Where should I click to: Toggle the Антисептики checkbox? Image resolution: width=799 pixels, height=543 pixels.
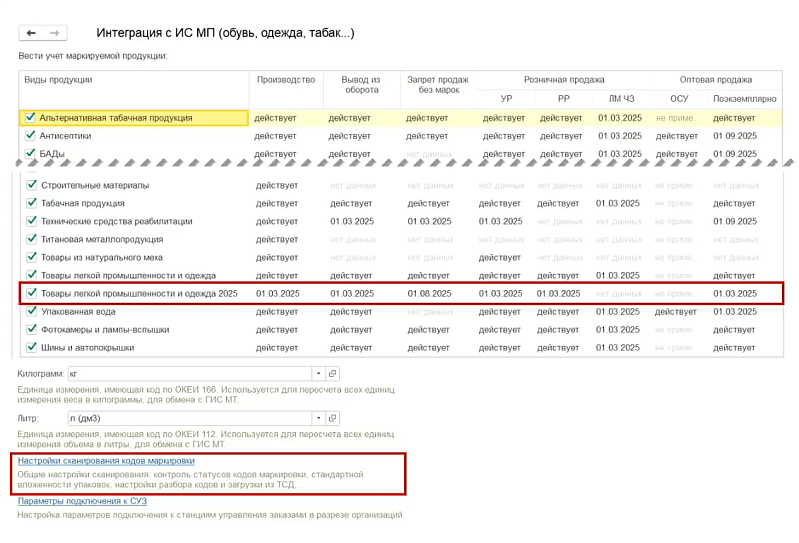[x=30, y=135]
